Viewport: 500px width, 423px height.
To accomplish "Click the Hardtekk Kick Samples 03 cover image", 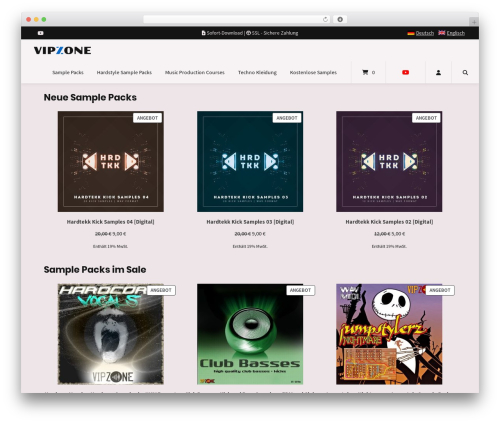I will click(250, 162).
